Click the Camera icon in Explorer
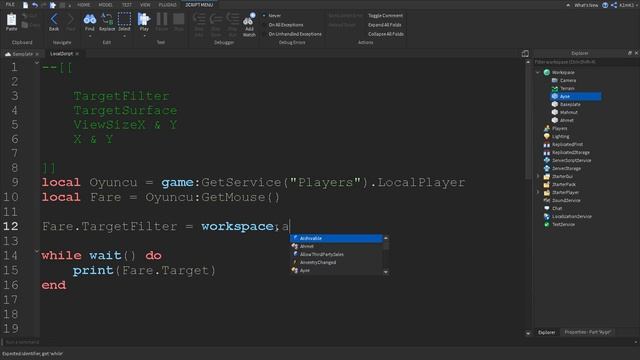The height and width of the screenshot is (360, 640). (x=555, y=80)
